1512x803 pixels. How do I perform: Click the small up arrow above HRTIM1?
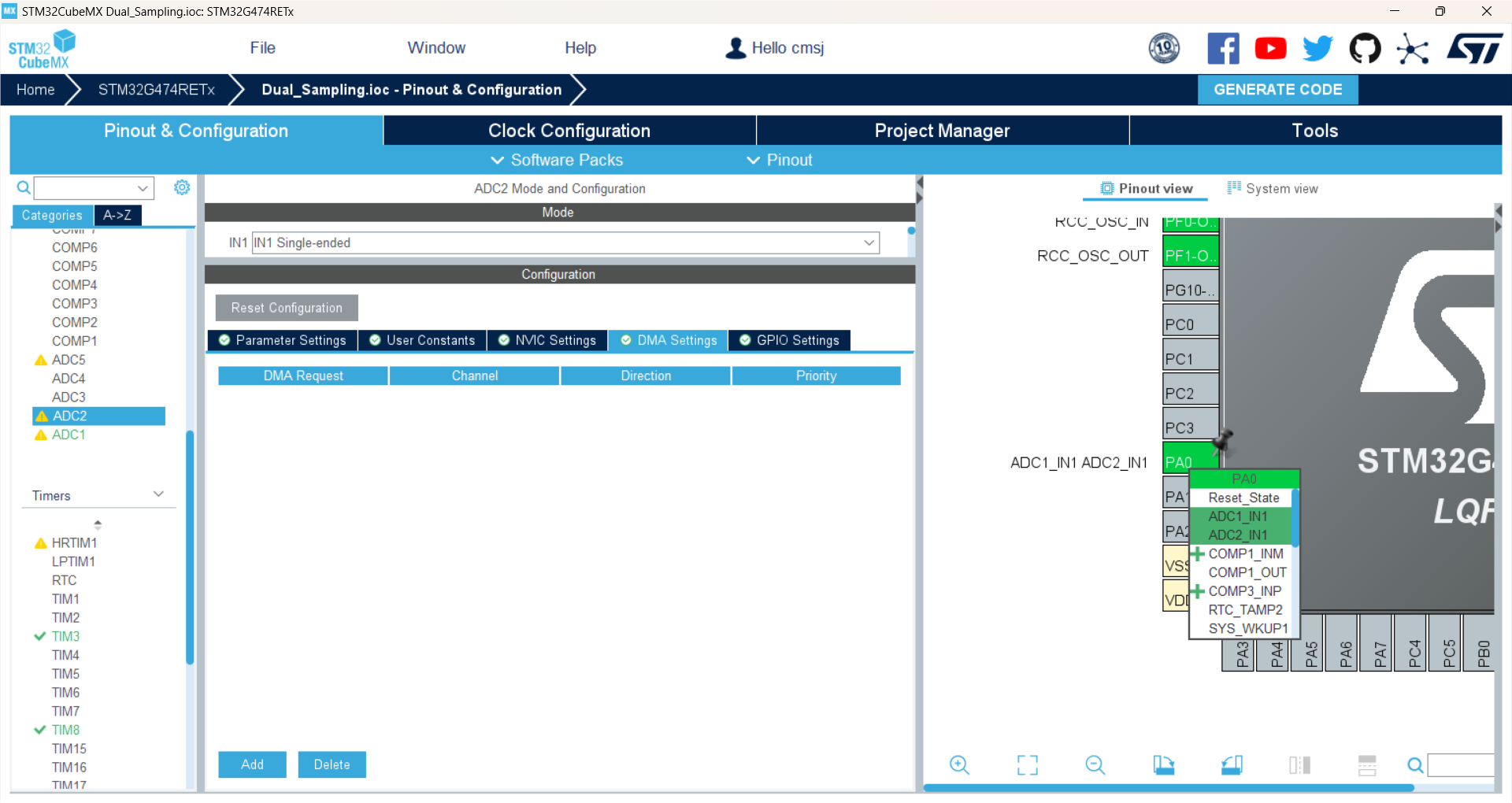98,522
